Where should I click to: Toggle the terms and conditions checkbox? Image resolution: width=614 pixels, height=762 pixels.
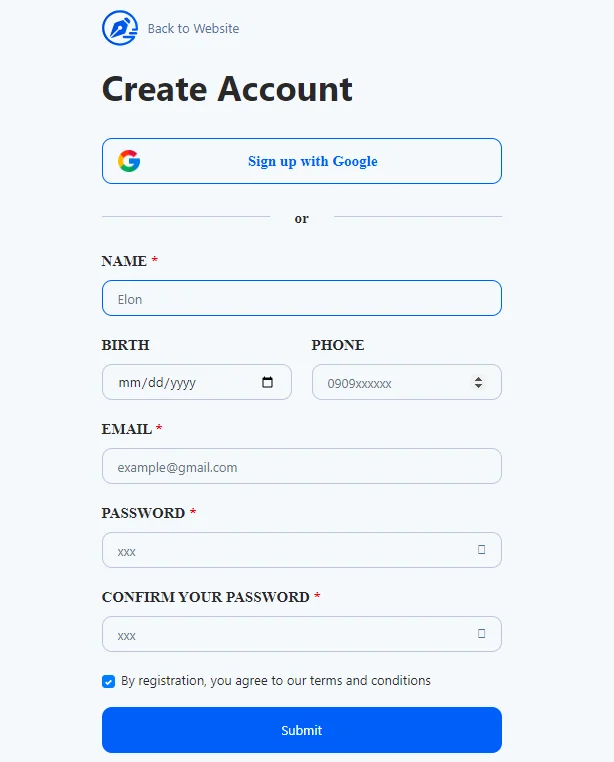pyautogui.click(x=108, y=681)
